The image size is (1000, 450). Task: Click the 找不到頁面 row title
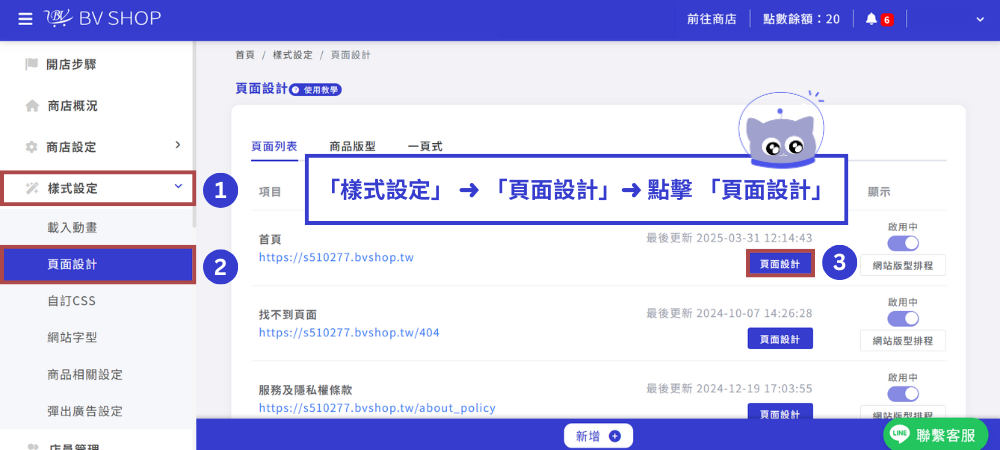click(288, 314)
